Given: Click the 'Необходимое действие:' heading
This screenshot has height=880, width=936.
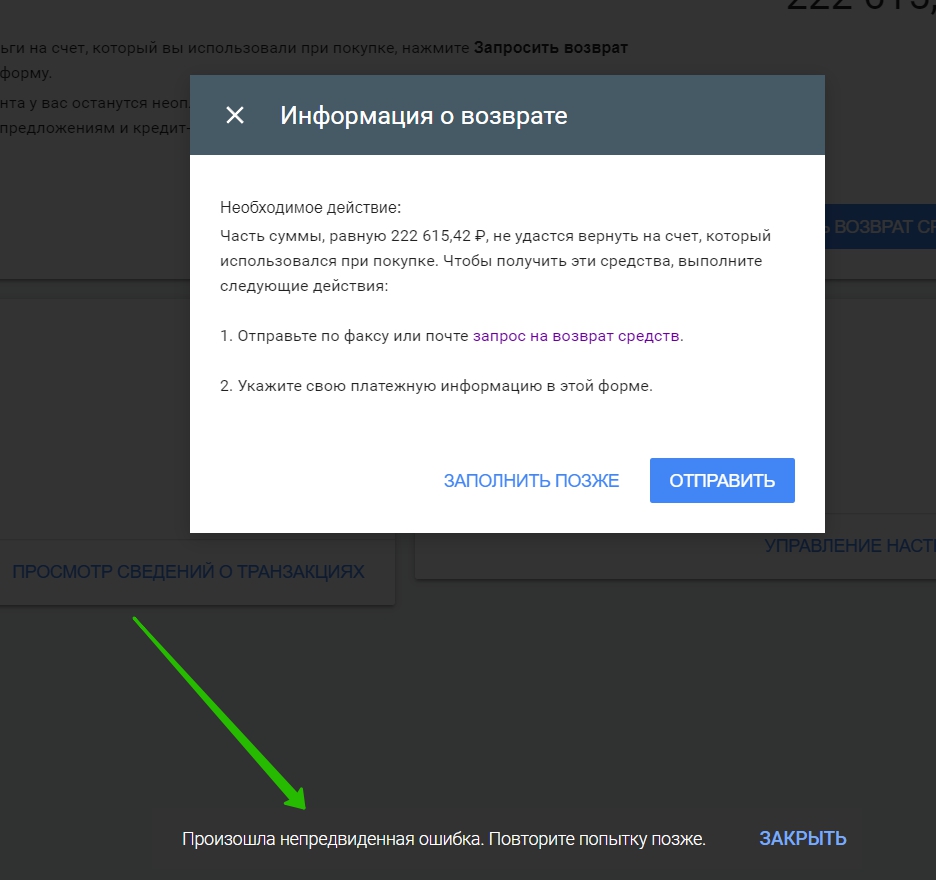Looking at the screenshot, I should coord(310,208).
